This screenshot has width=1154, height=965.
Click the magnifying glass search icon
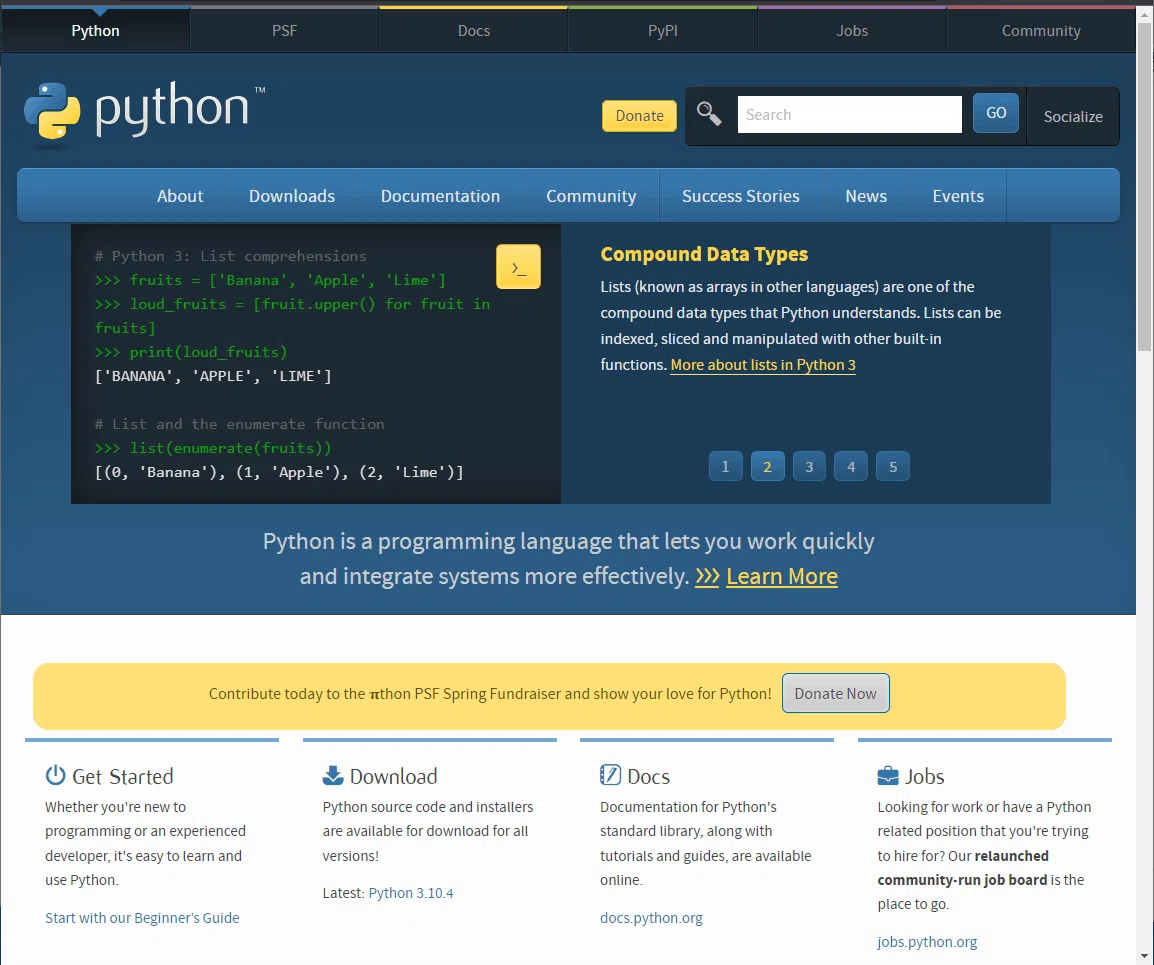point(709,114)
